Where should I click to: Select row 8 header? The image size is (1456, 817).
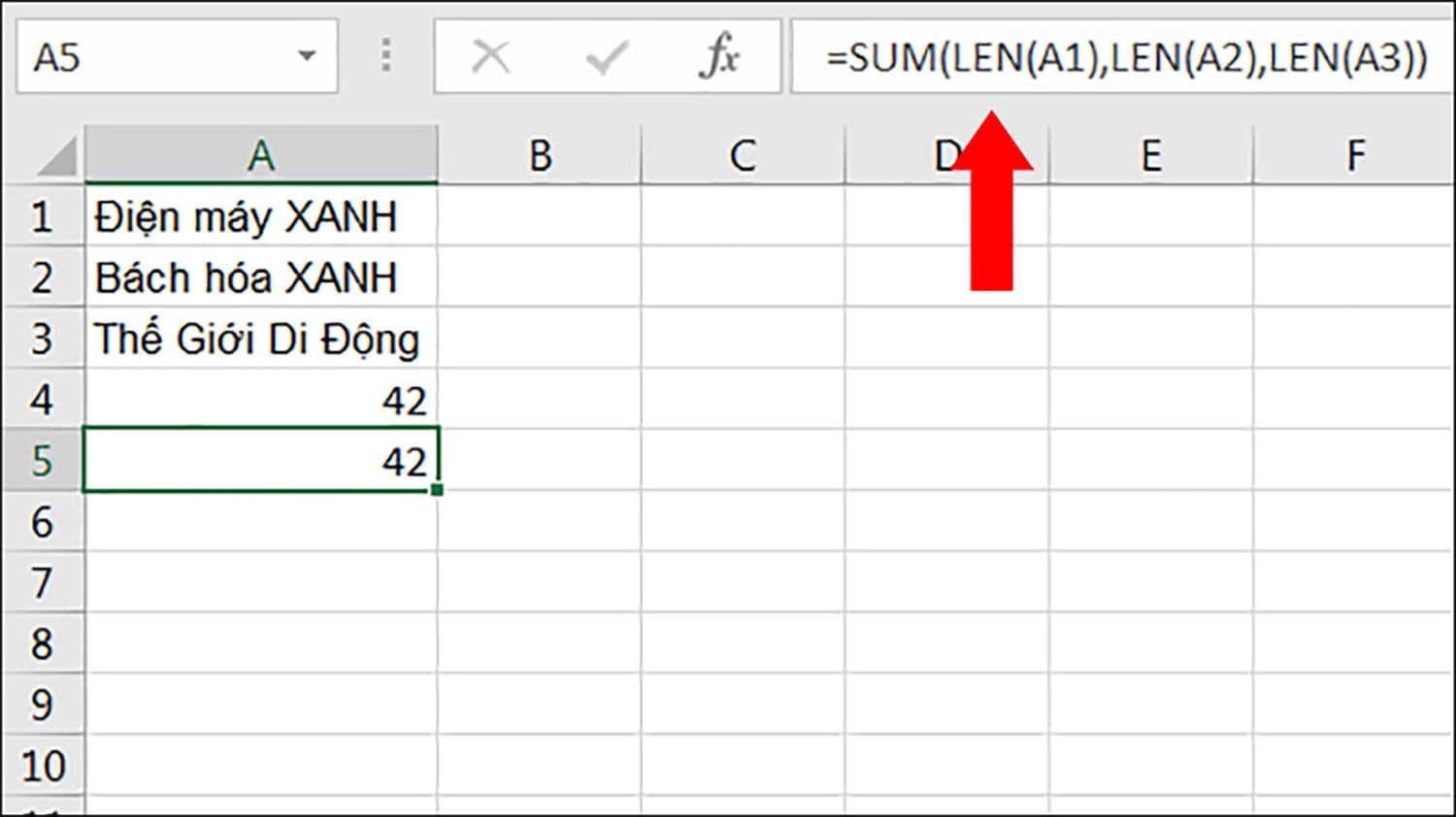42,643
